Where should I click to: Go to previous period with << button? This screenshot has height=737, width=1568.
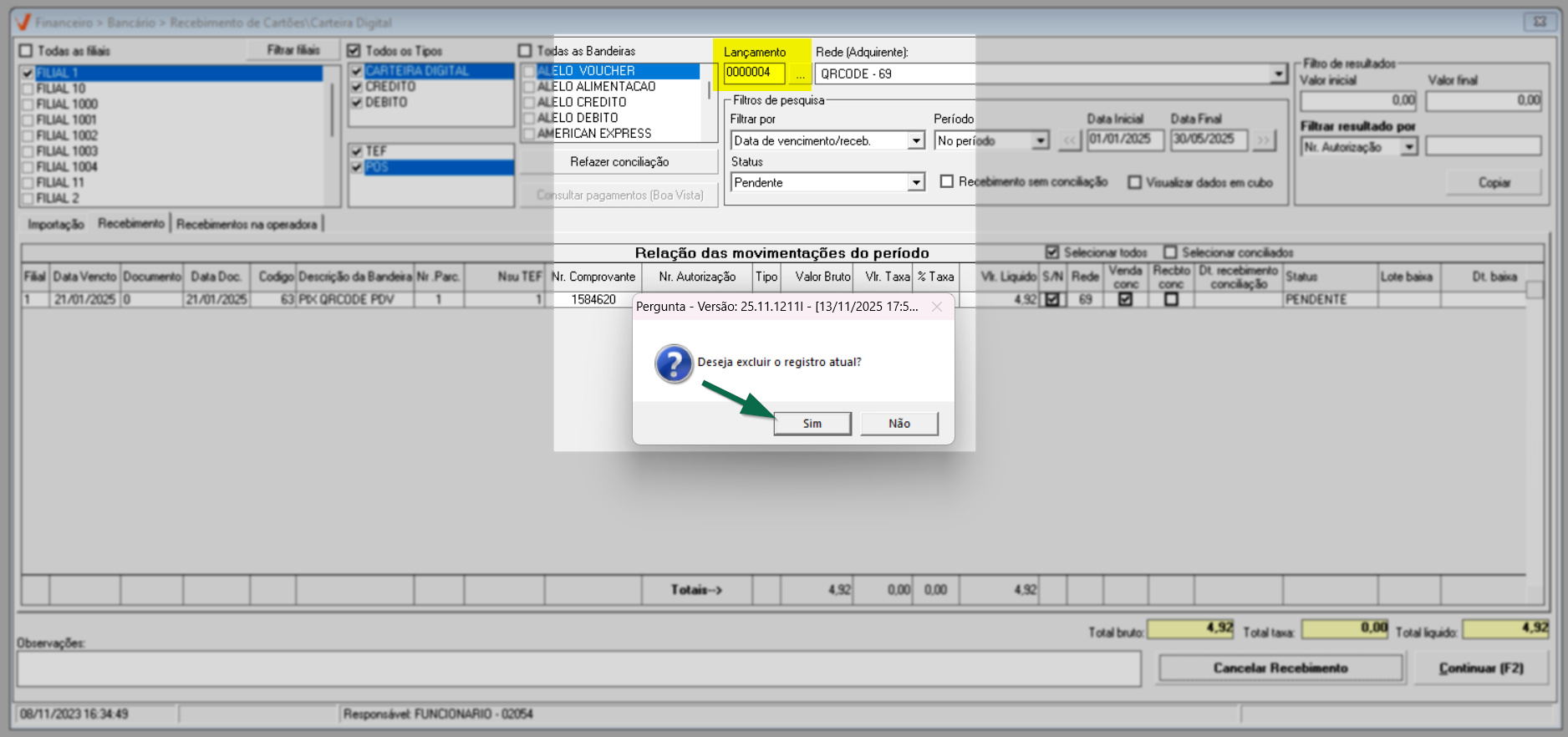point(1070,140)
